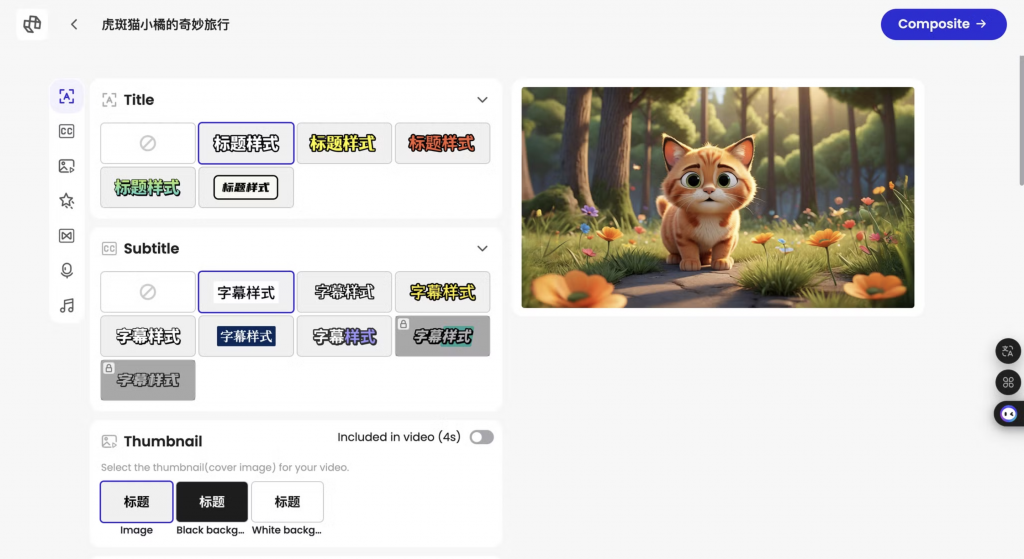Open the chat assistant floating icon

1009,414
